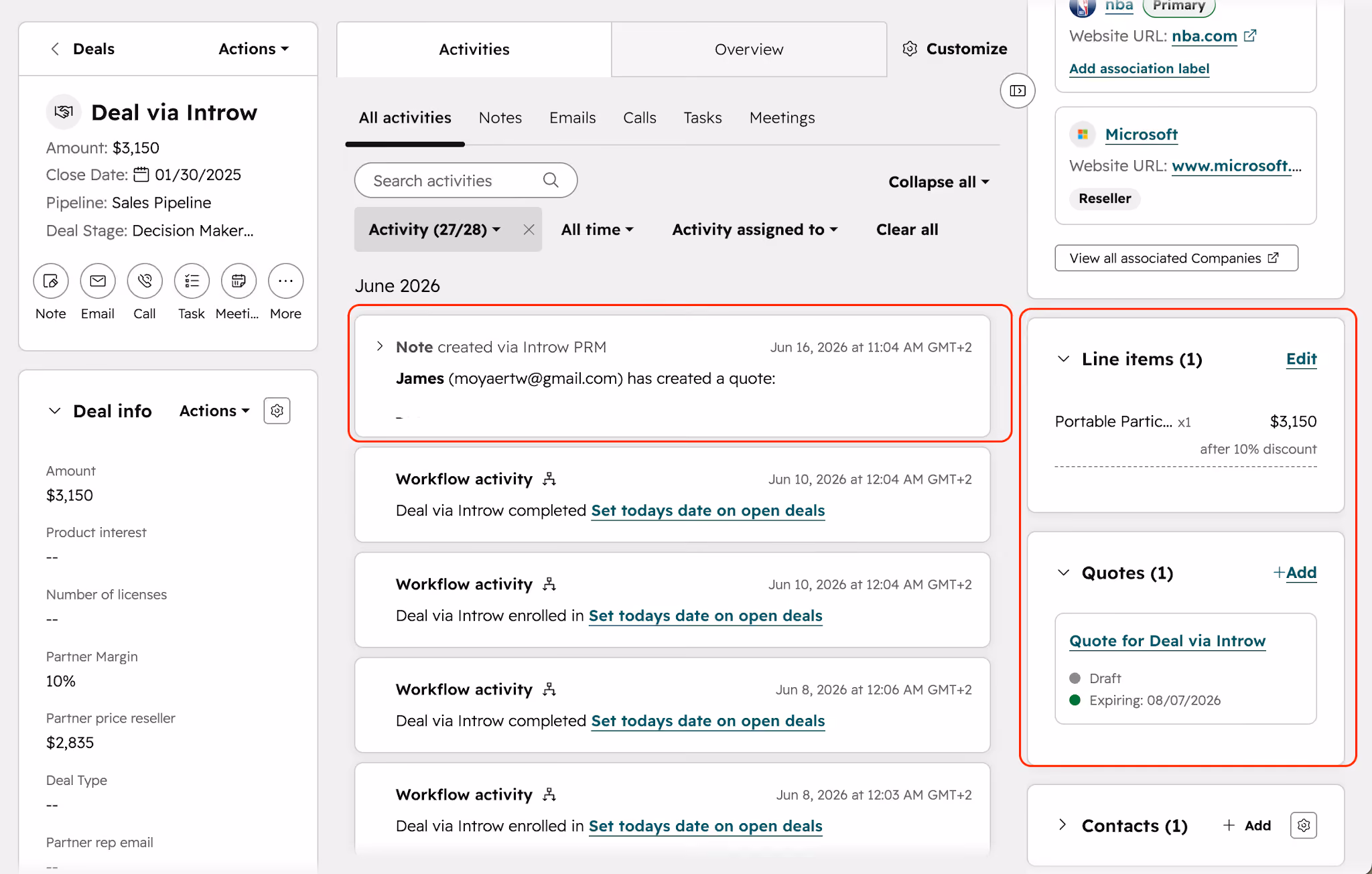Open the All time filter dropdown
Screen dimensions: 1372x874
click(598, 230)
